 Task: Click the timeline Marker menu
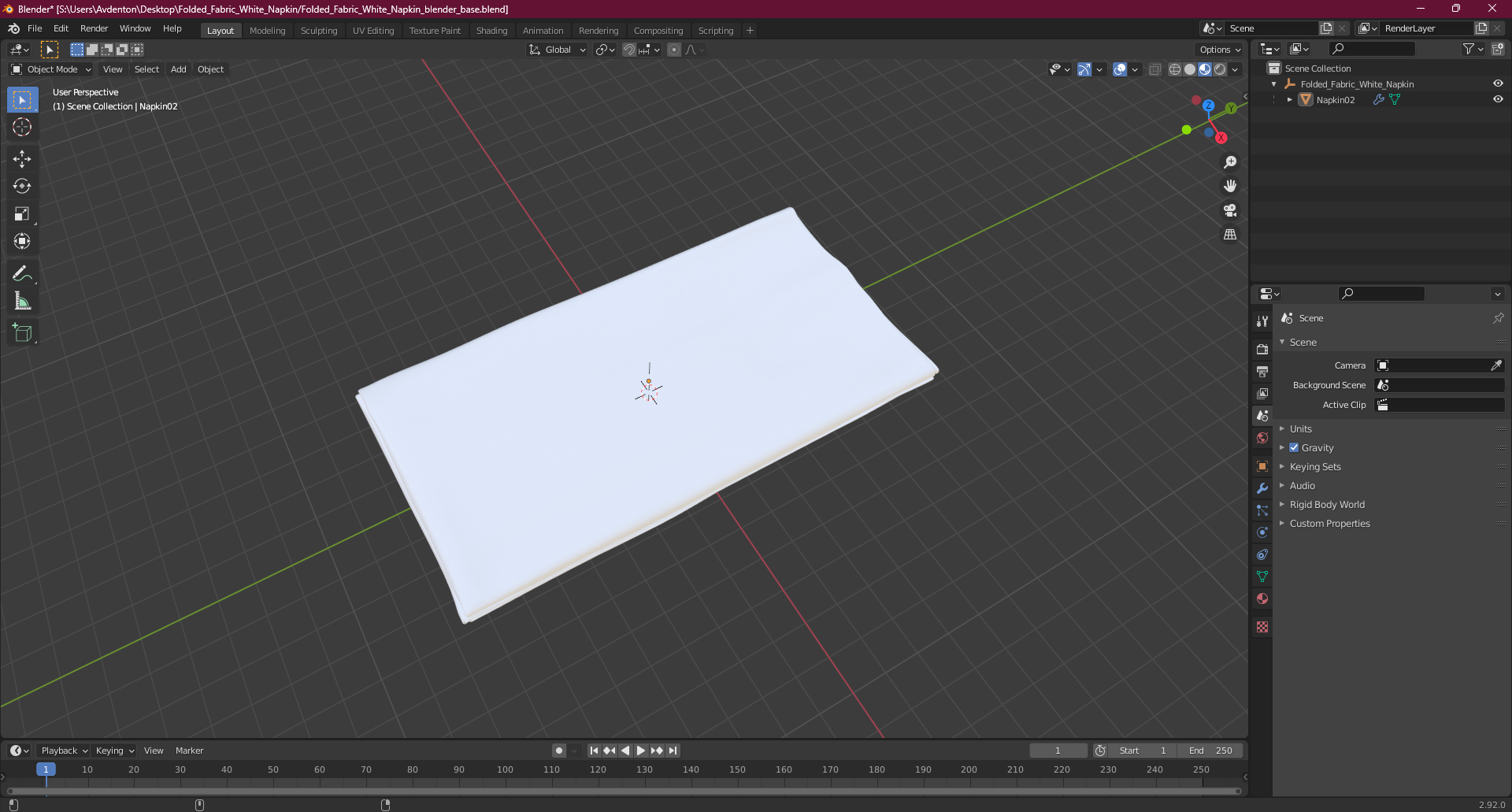(189, 751)
